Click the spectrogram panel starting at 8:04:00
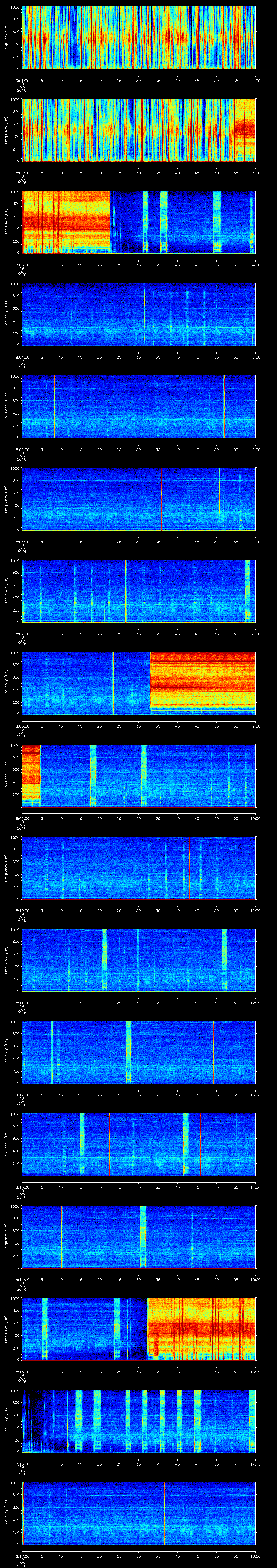Viewport: 277px width, 1568px height. (x=139, y=314)
